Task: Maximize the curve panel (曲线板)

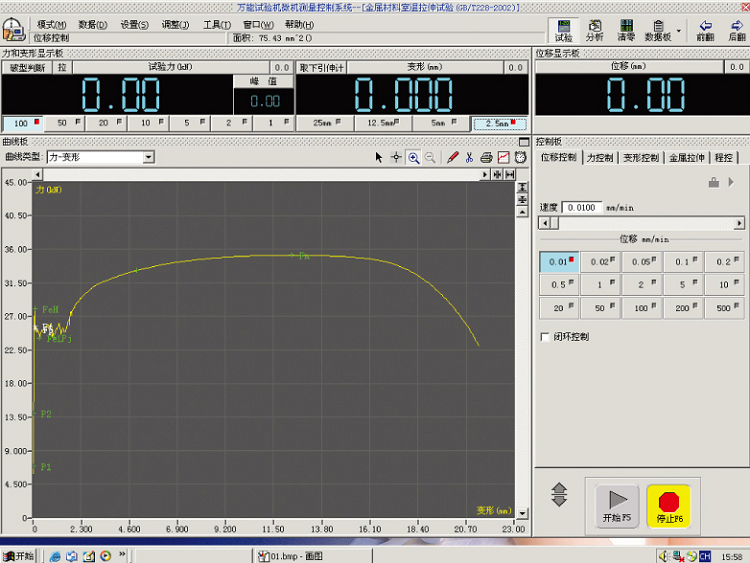Action: pyautogui.click(x=524, y=142)
